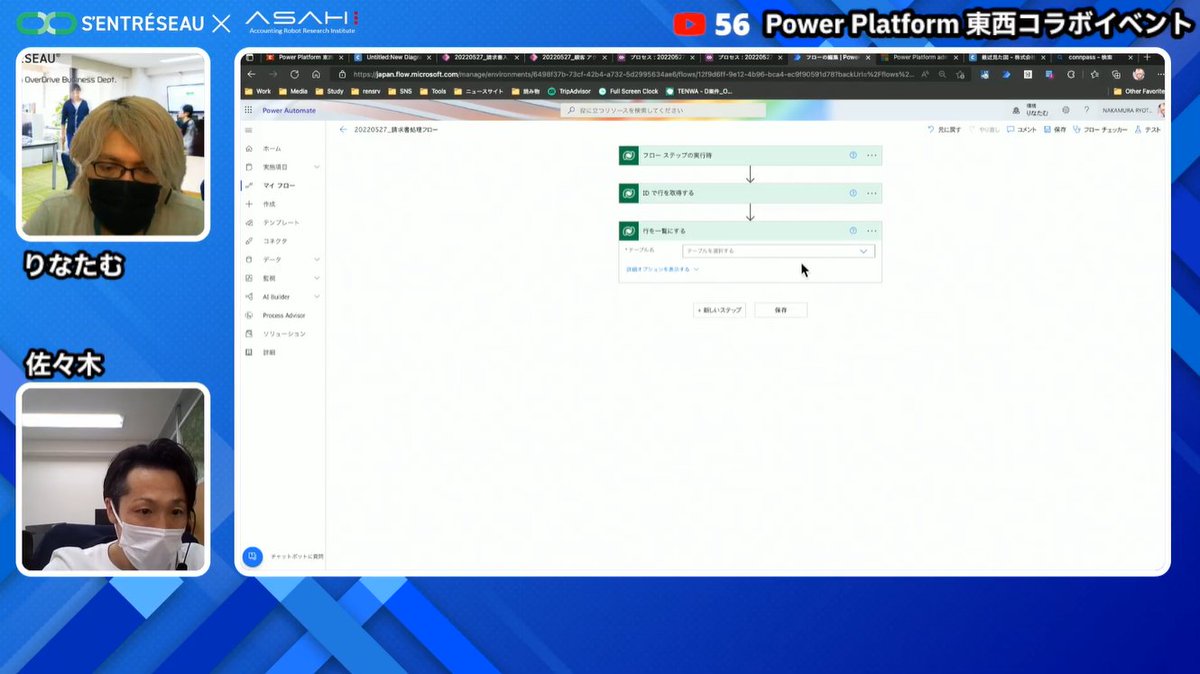
Task: Switch to connpass browser tab
Action: [1096, 58]
